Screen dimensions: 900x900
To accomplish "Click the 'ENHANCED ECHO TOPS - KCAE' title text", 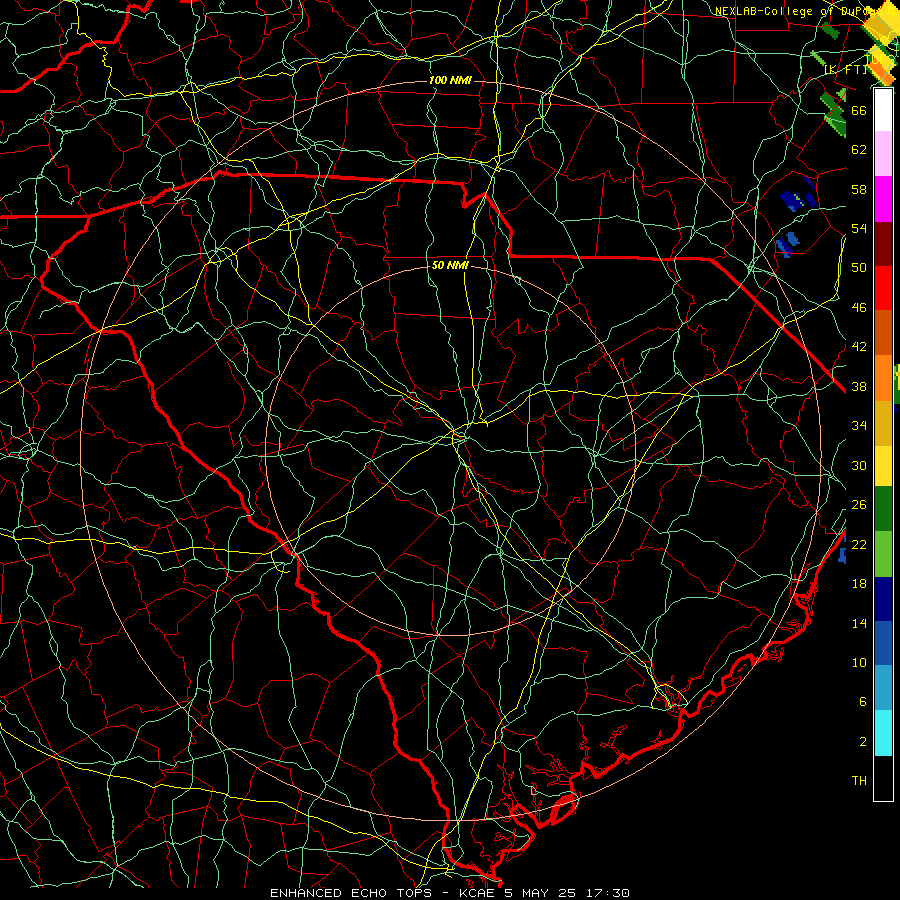I will 385,893.
